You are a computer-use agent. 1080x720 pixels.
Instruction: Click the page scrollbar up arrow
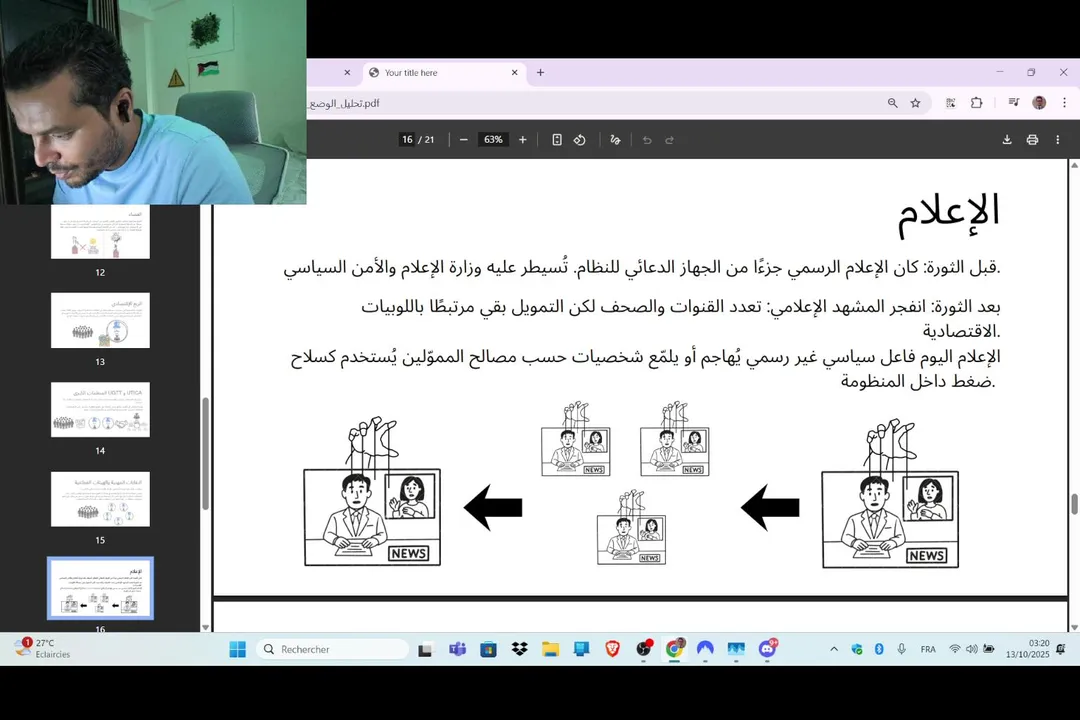tap(1074, 165)
